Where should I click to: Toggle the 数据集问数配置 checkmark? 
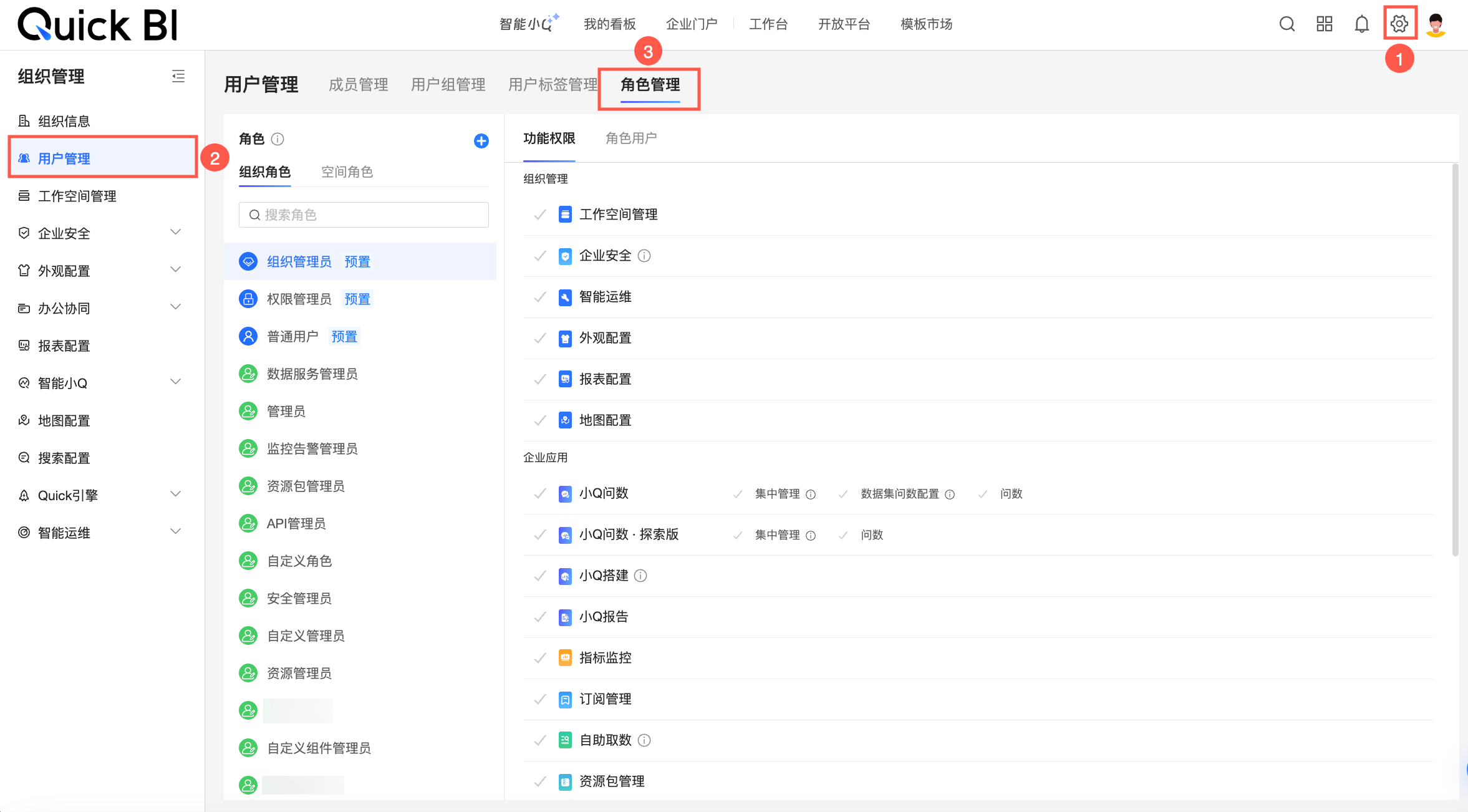(843, 494)
